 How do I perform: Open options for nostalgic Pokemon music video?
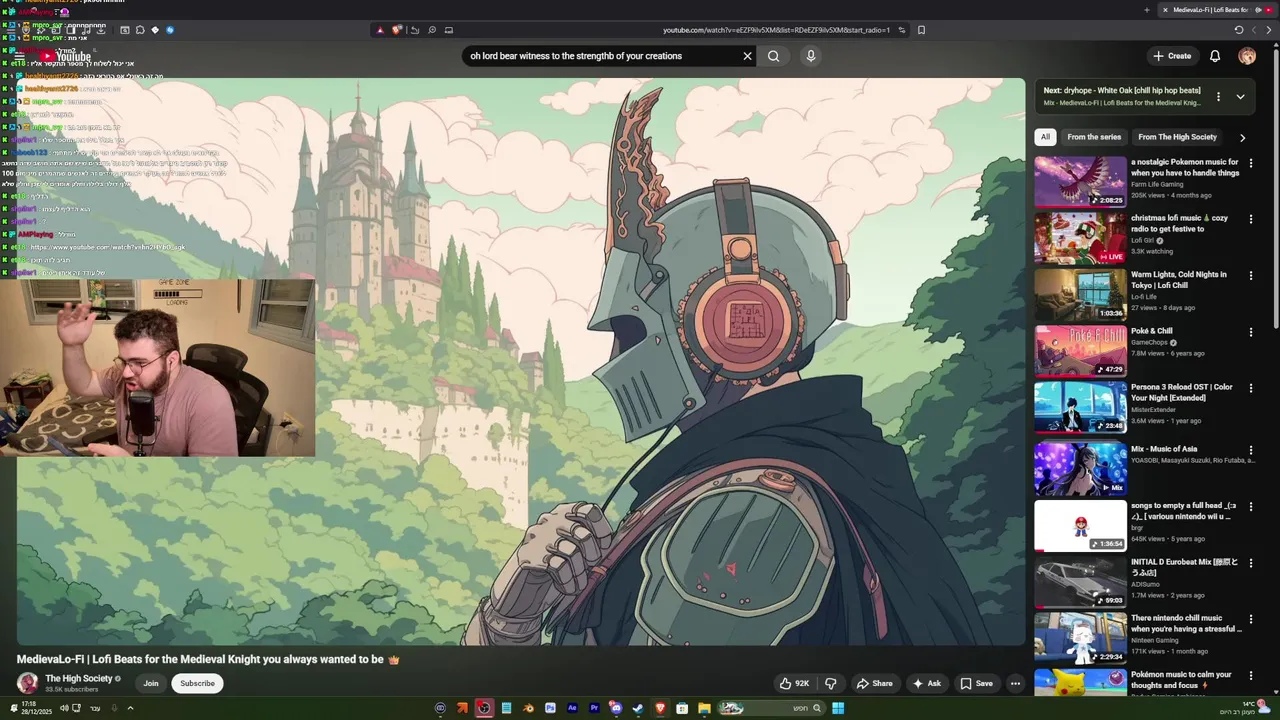[x=1250, y=163]
